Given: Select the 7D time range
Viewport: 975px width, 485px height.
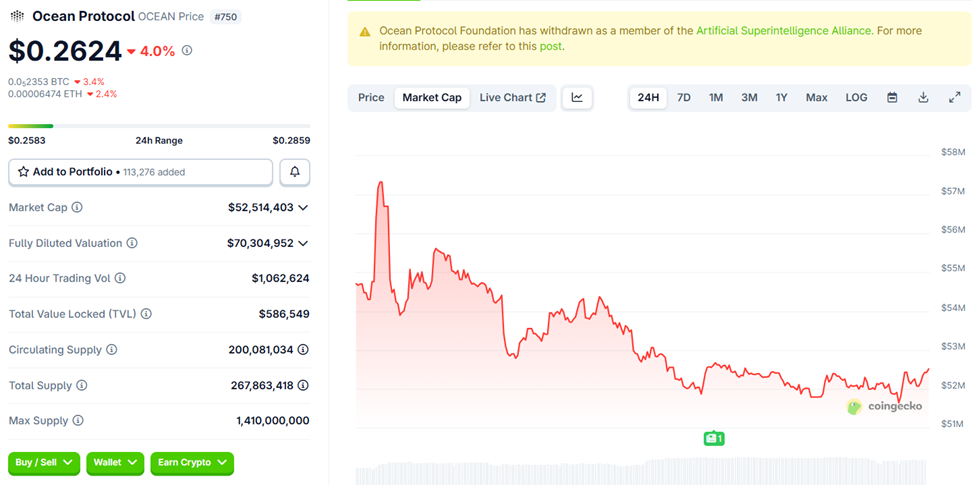Looking at the screenshot, I should point(684,97).
